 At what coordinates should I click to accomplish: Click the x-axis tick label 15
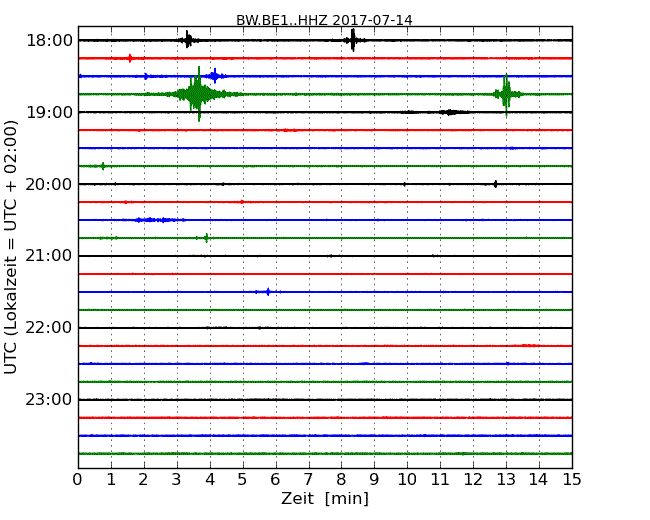pos(572,480)
